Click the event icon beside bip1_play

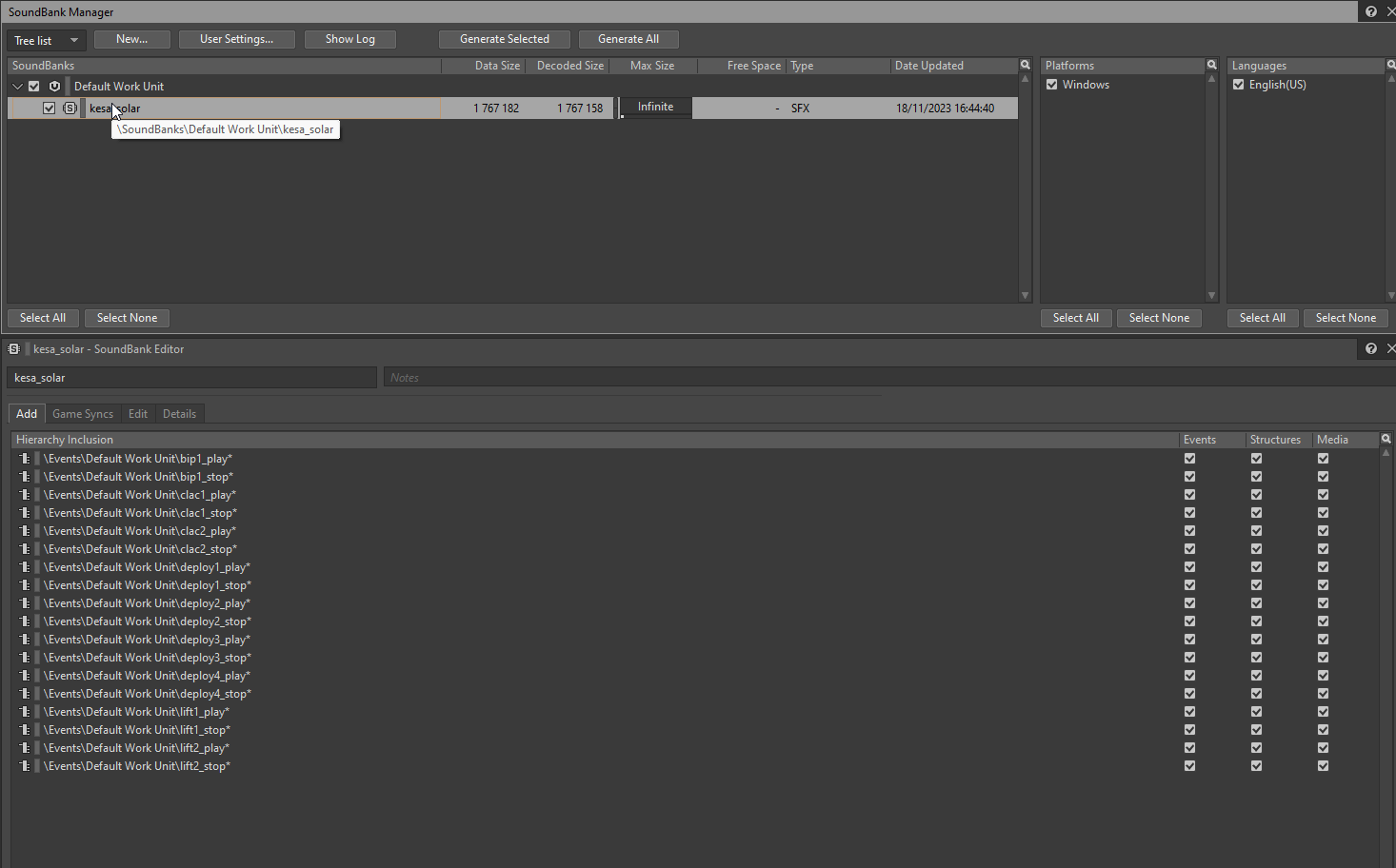click(x=25, y=459)
